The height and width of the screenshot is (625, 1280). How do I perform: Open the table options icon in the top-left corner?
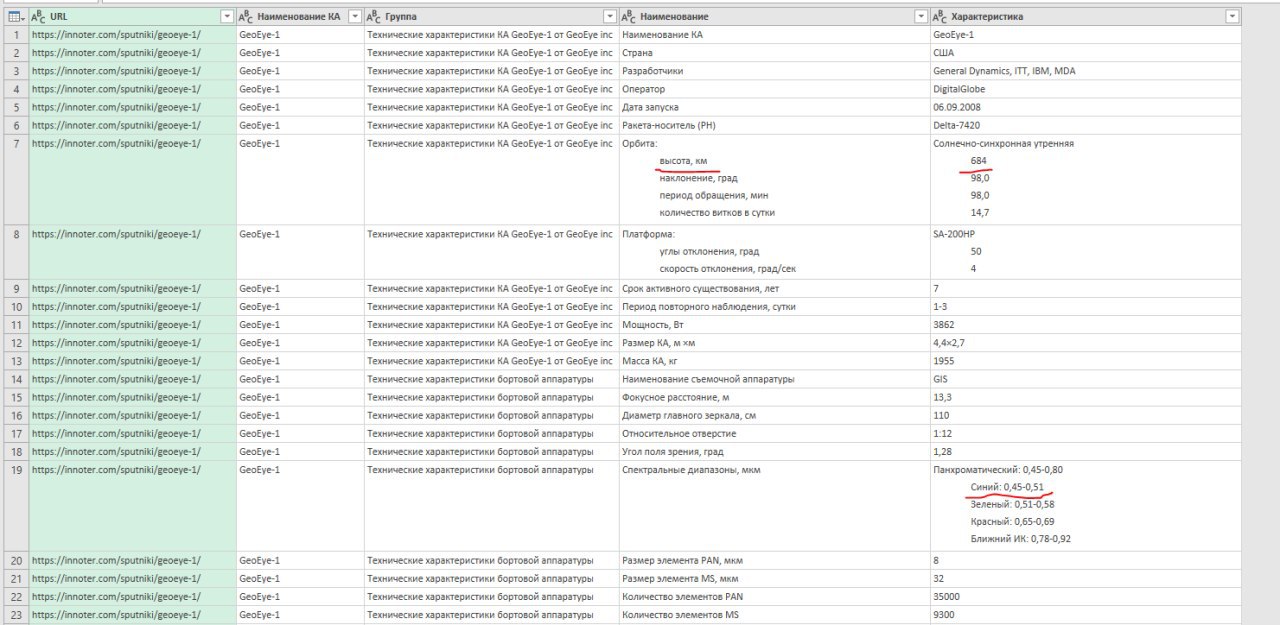coord(15,17)
